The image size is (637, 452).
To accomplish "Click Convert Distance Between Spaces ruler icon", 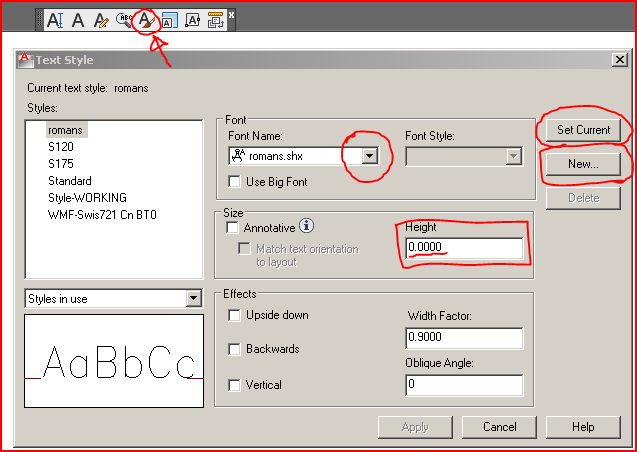I will [x=216, y=20].
